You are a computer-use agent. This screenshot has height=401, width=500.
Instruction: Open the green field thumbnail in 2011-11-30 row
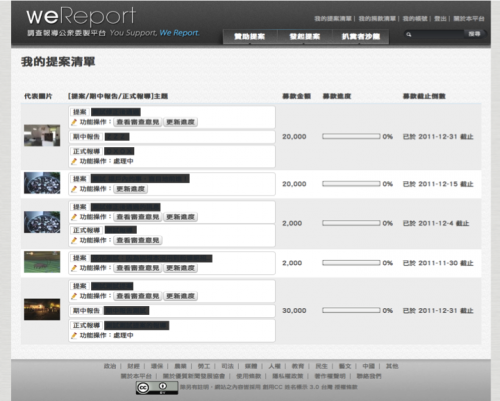click(42, 262)
